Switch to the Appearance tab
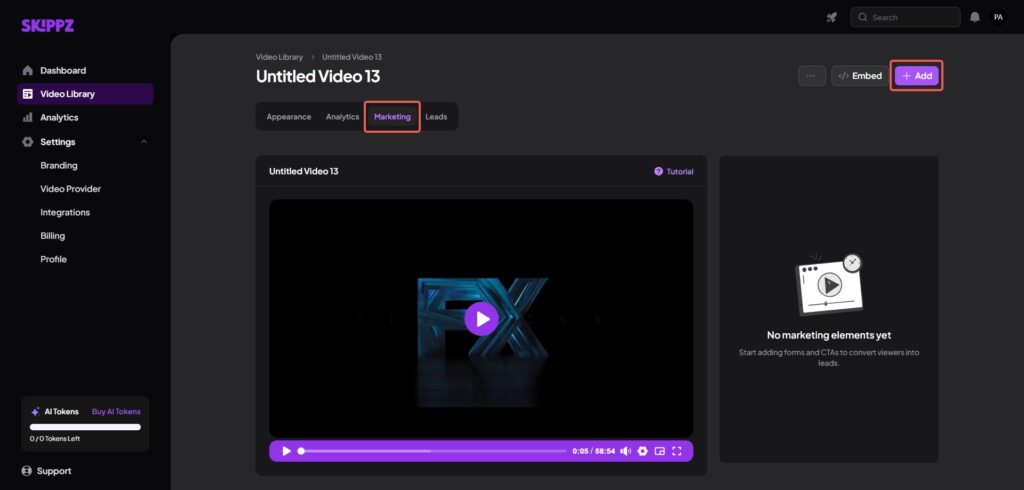 tap(289, 117)
